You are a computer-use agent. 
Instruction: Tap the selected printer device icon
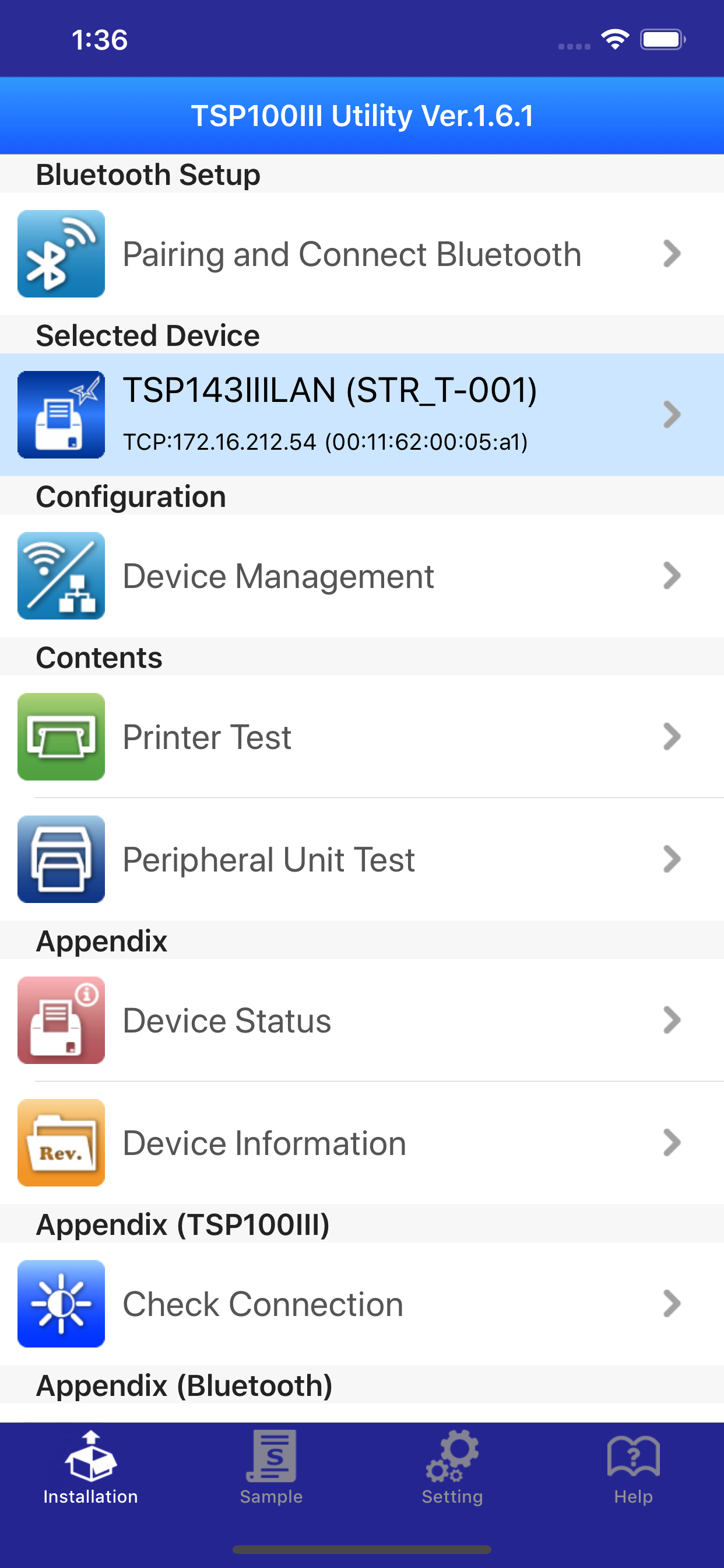[x=61, y=415]
